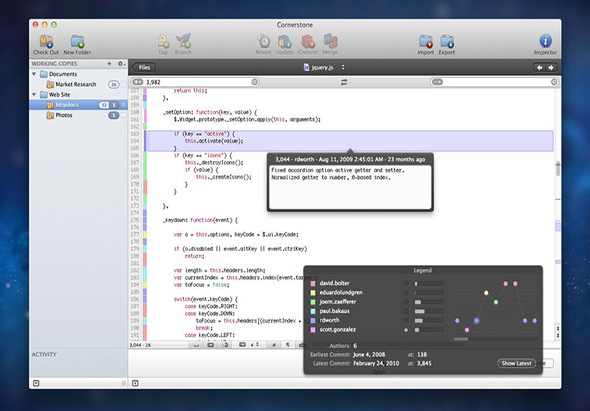Click the pink commit dot in Legend graph
The image size is (590, 411).
pyautogui.click(x=467, y=330)
